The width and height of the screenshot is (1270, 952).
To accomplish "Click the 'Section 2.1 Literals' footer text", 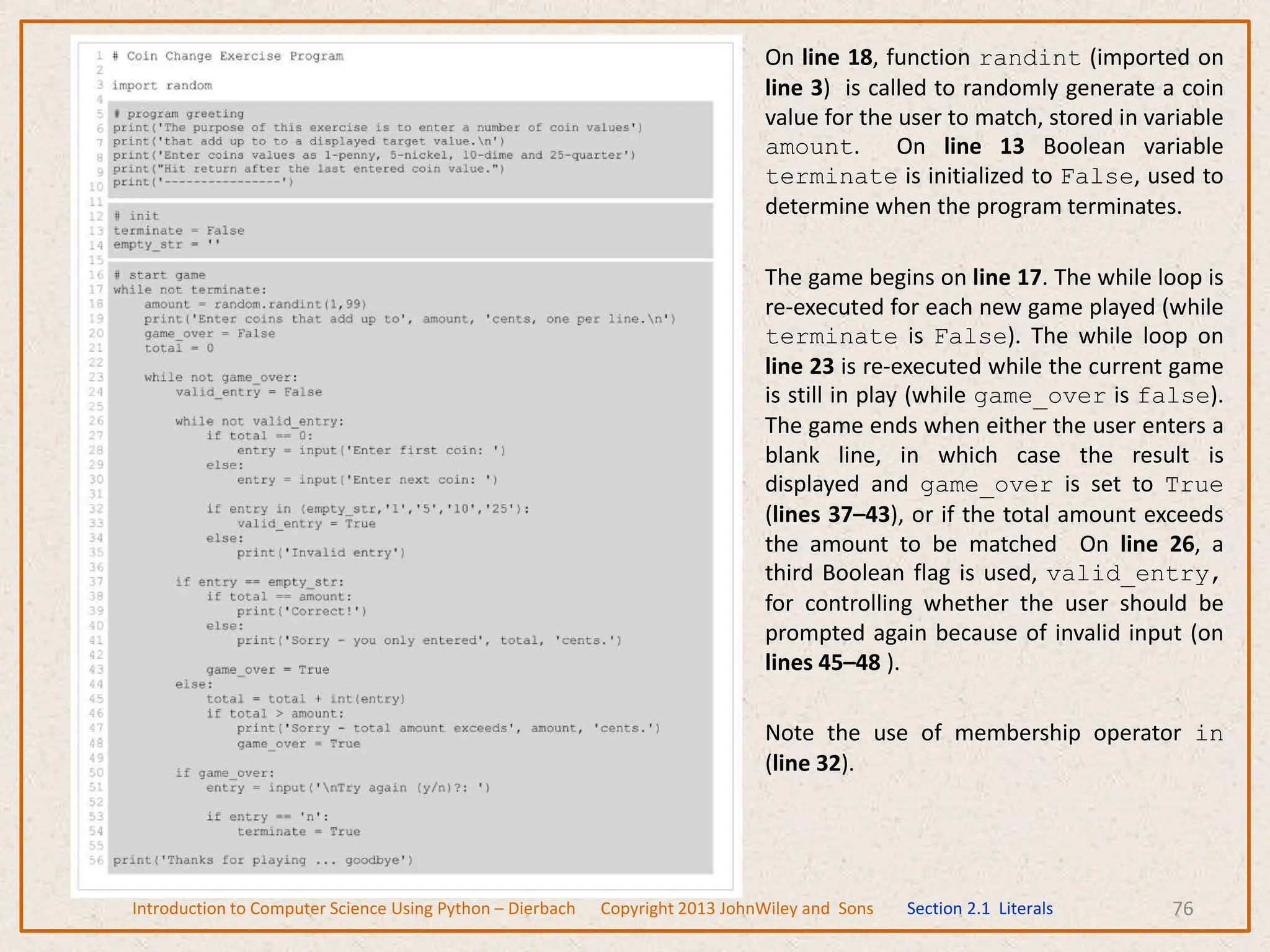I will pyautogui.click(x=980, y=909).
